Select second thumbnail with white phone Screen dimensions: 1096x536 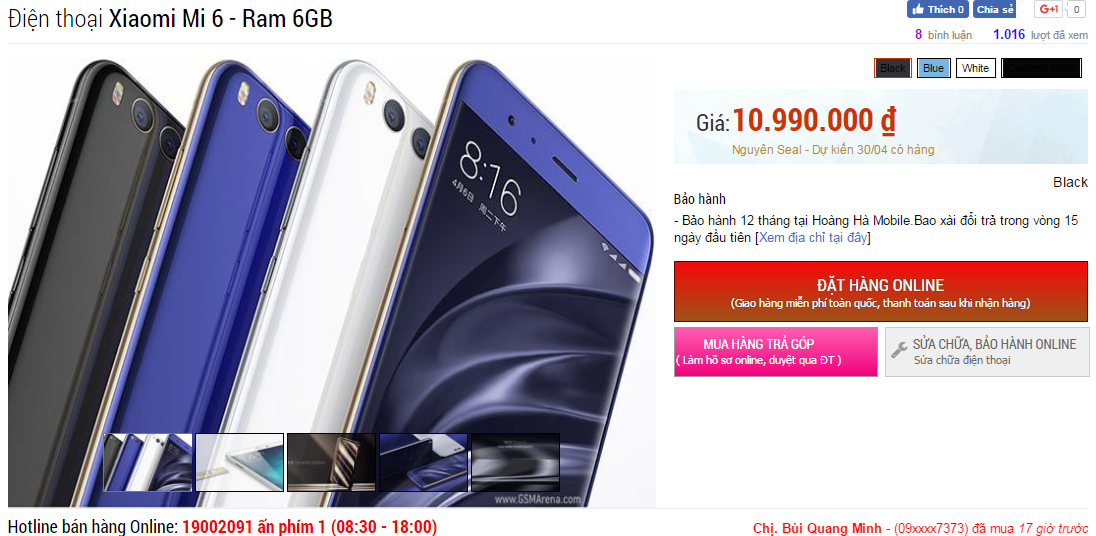240,462
